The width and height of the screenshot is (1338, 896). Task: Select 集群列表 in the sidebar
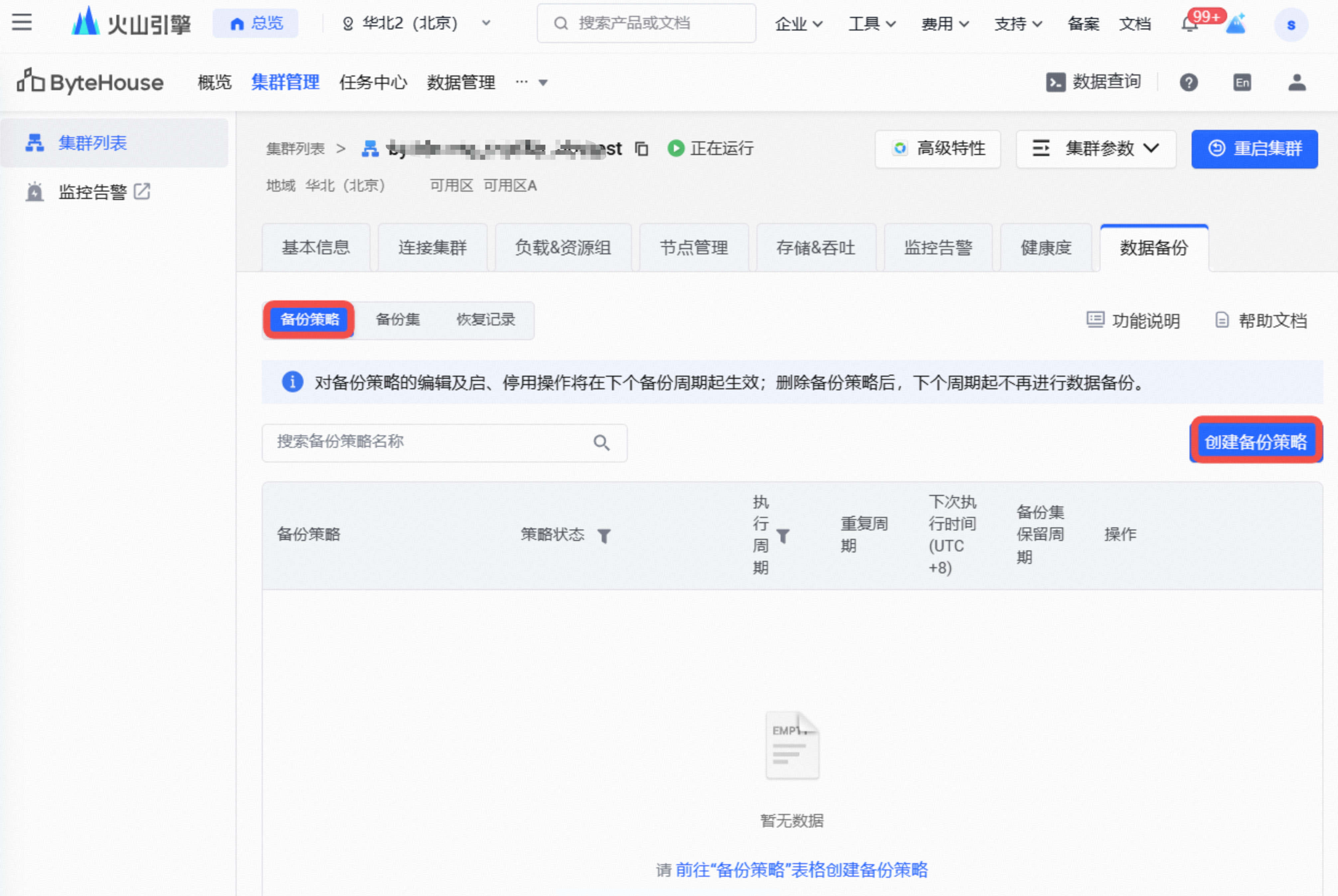click(114, 143)
